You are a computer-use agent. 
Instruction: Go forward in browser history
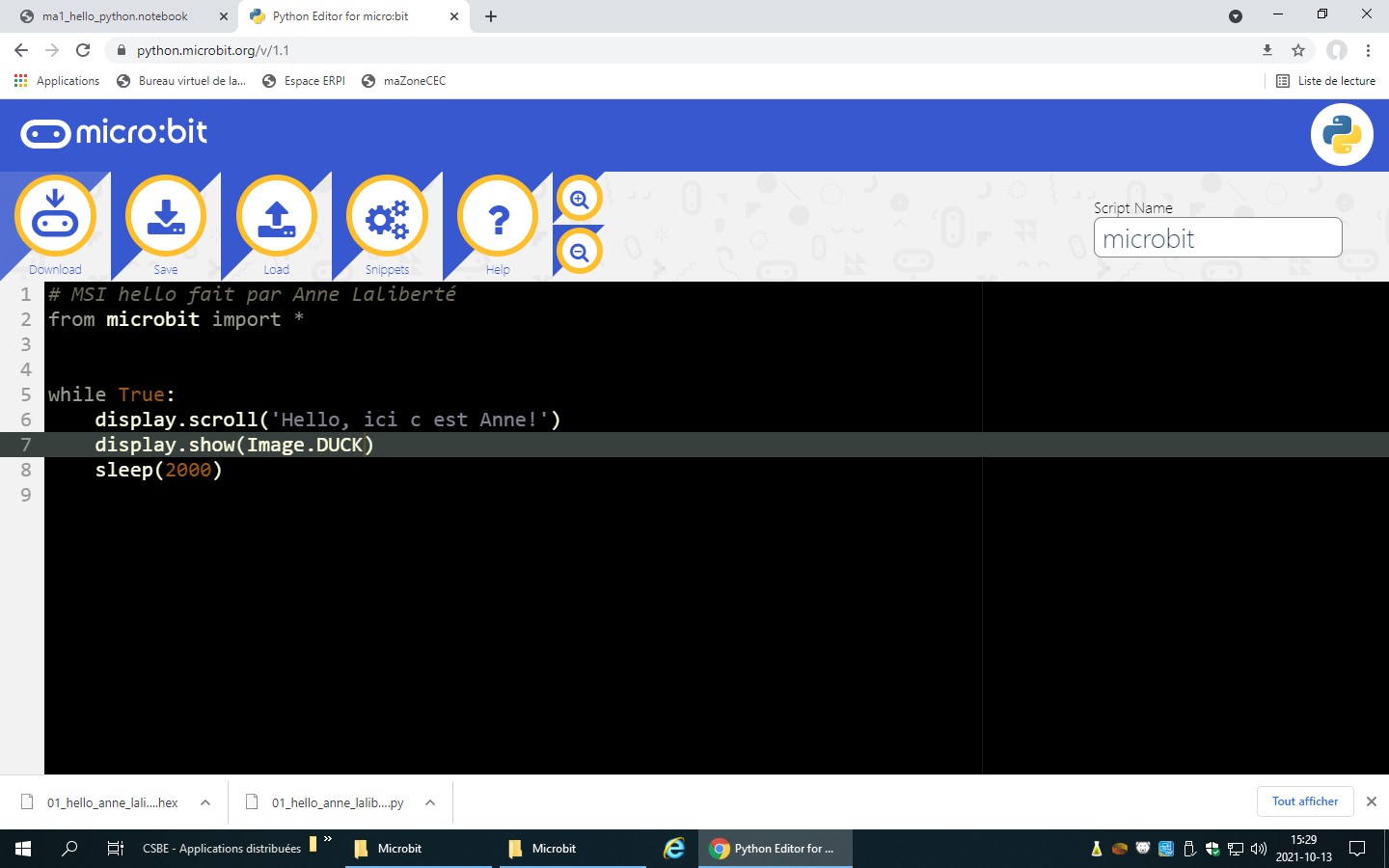click(x=52, y=50)
